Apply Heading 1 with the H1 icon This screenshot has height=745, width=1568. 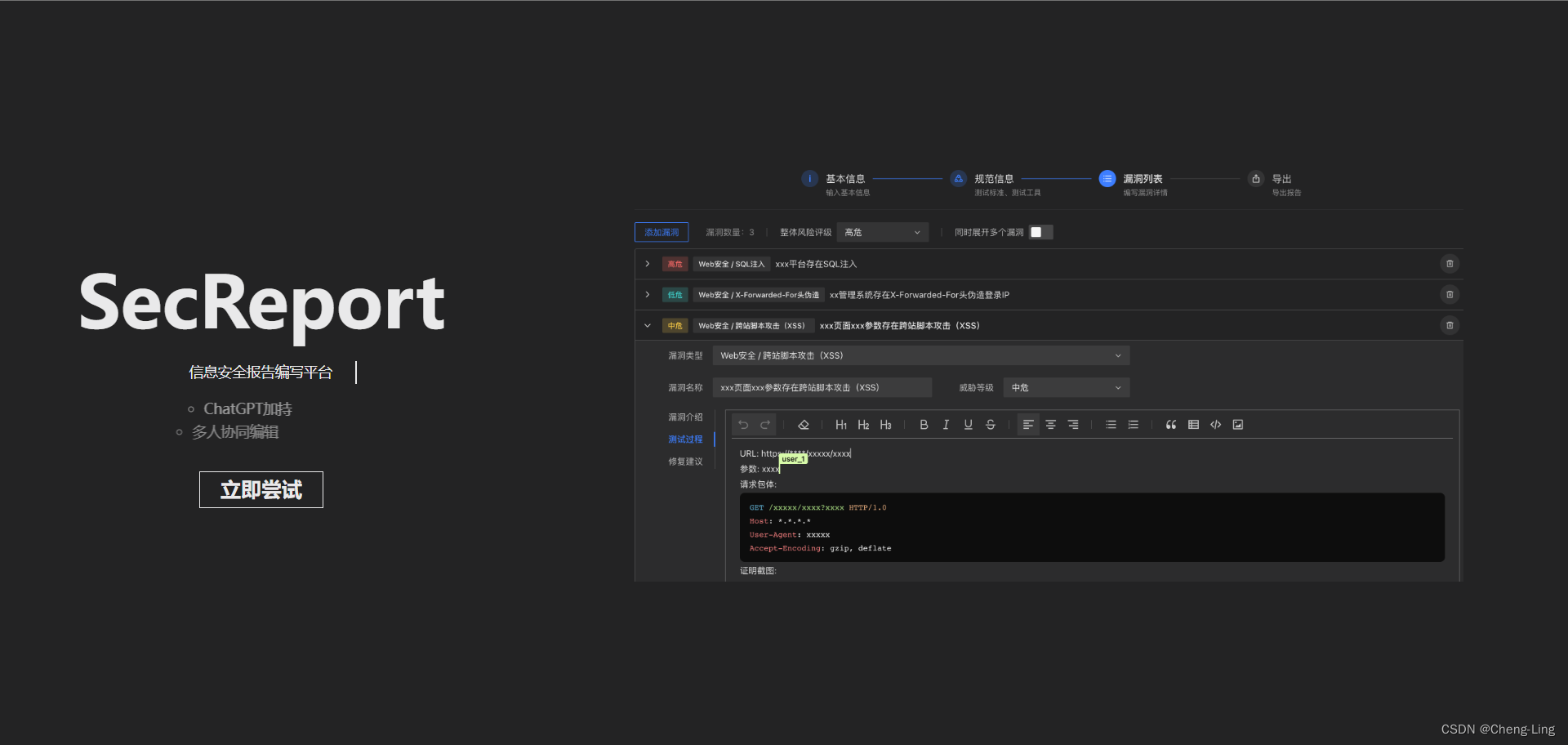(x=841, y=425)
